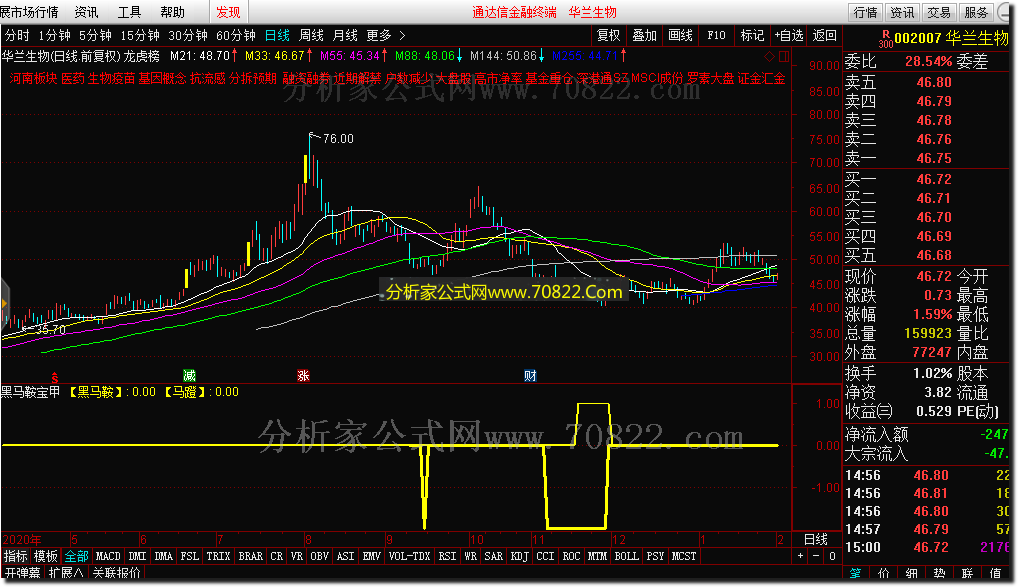The height and width of the screenshot is (587, 1019).
Task: Click the 标记 mark button
Action: click(753, 35)
